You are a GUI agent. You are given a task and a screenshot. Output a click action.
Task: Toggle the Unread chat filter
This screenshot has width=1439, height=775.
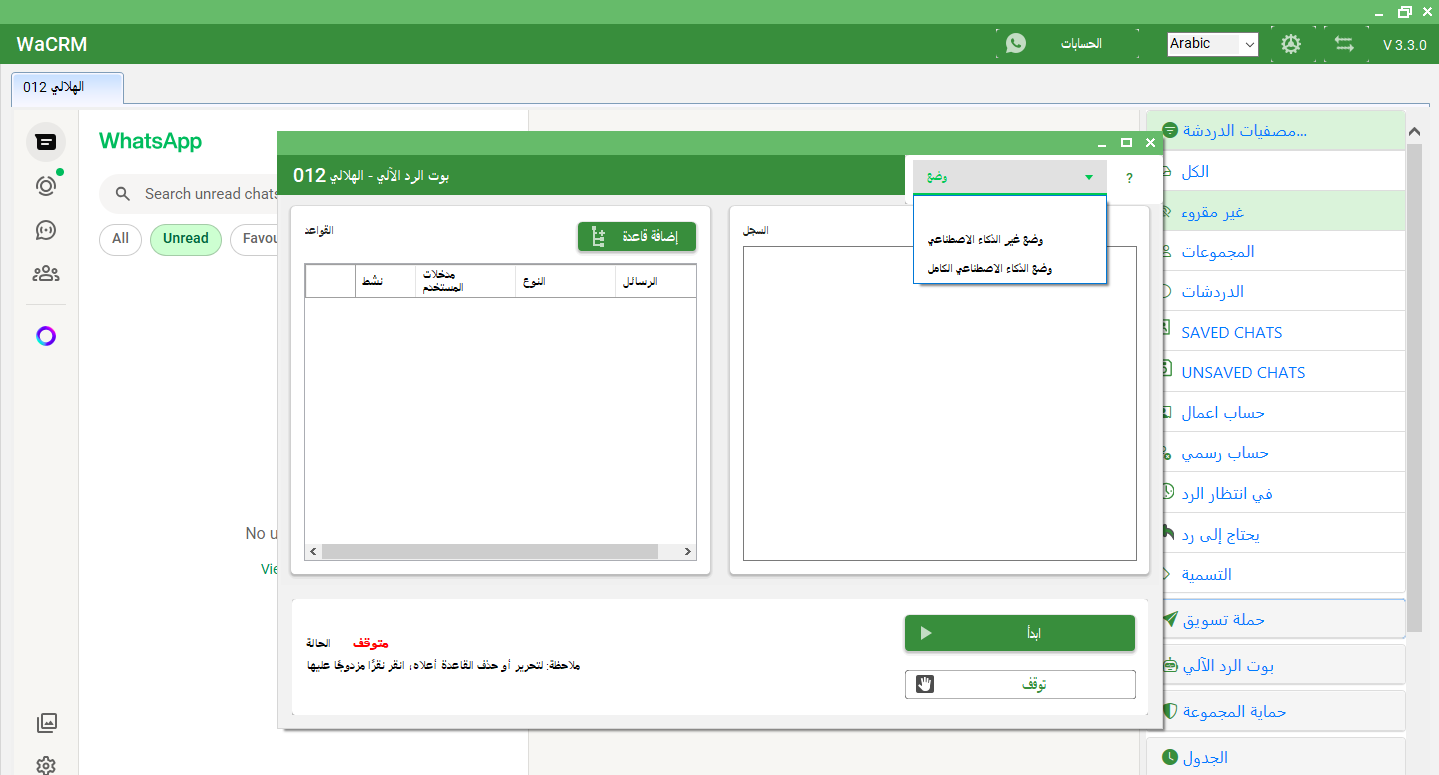185,239
